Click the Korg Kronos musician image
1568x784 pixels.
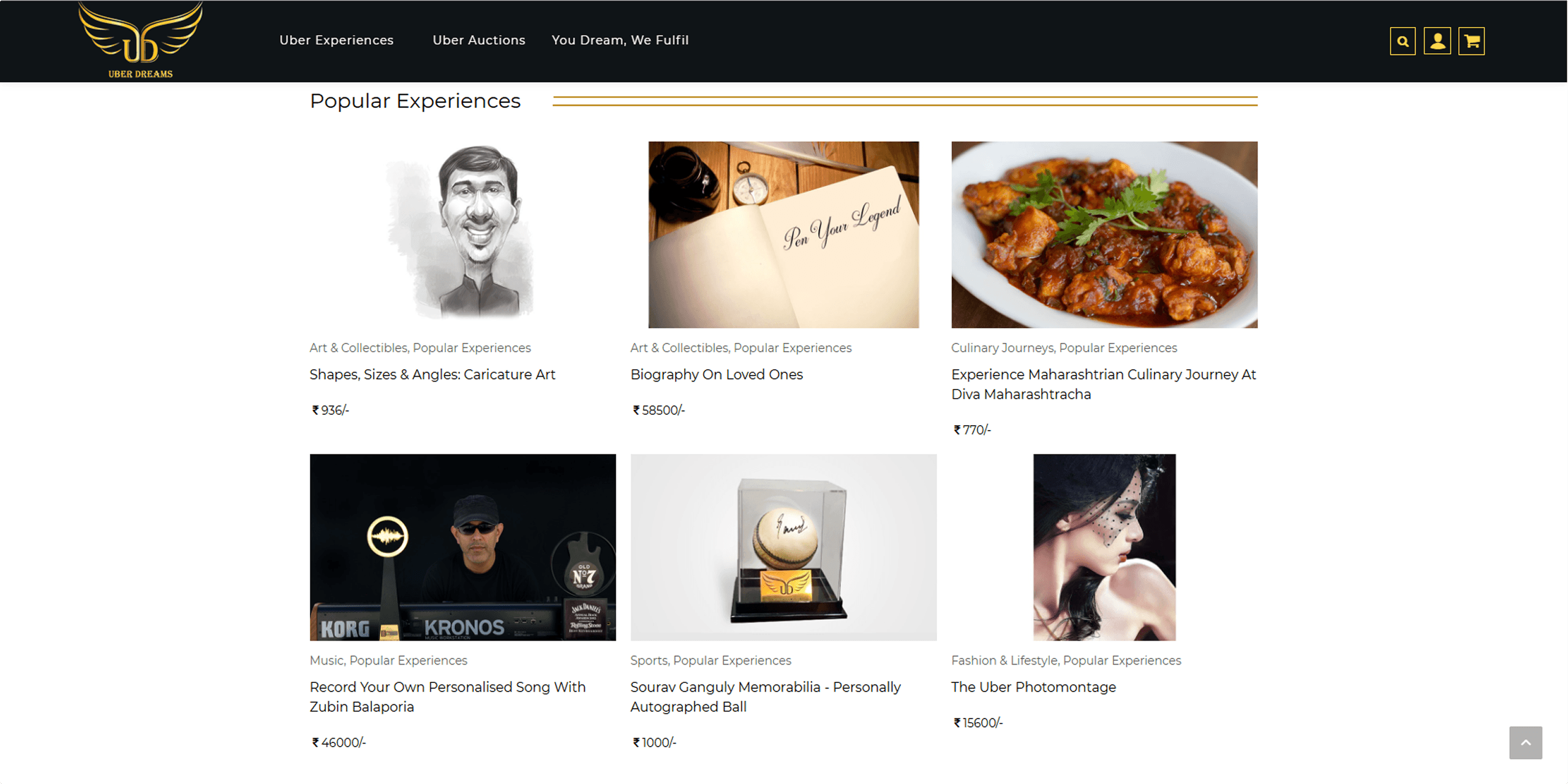(462, 547)
